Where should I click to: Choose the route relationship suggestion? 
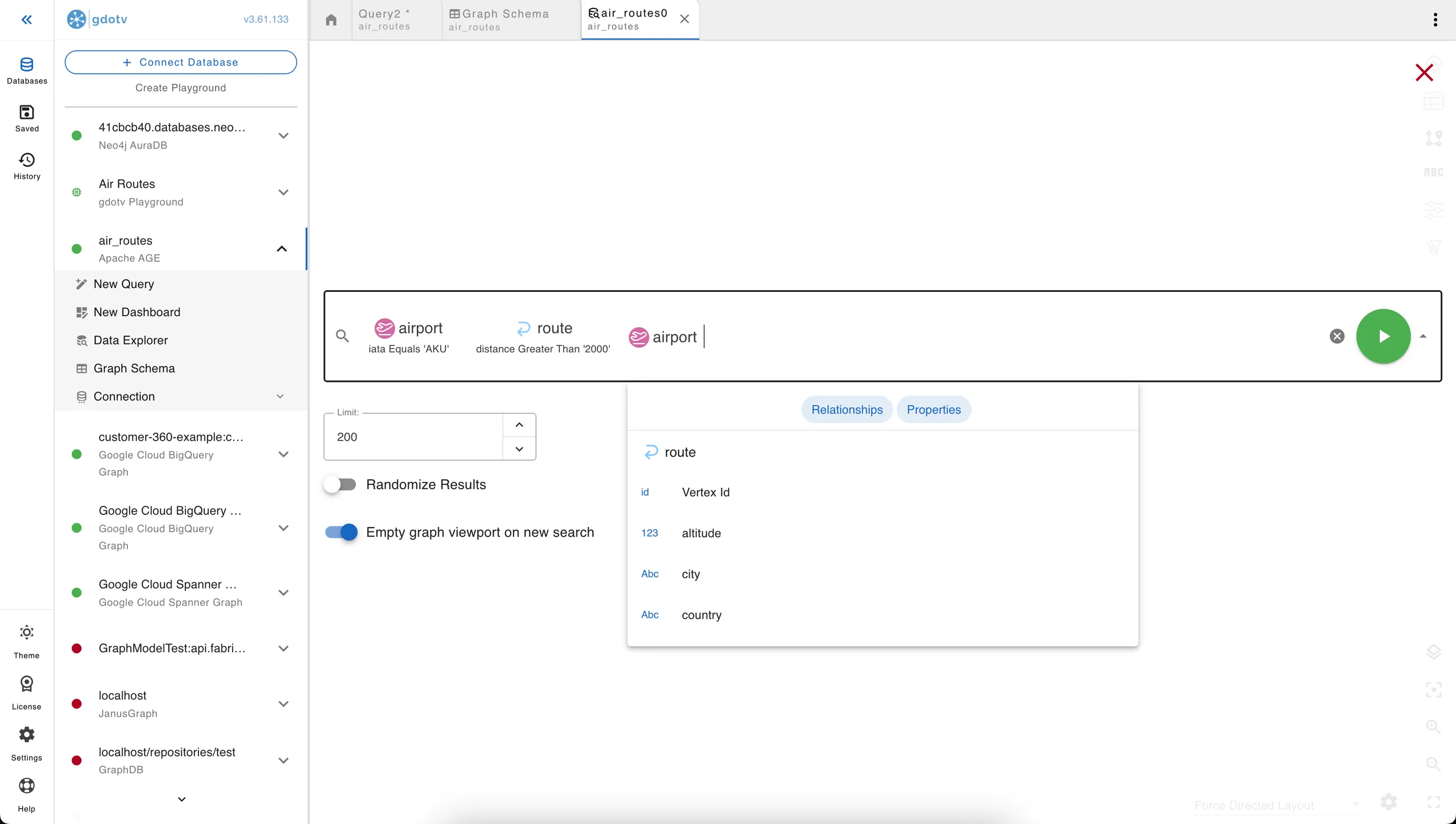[x=883, y=452]
